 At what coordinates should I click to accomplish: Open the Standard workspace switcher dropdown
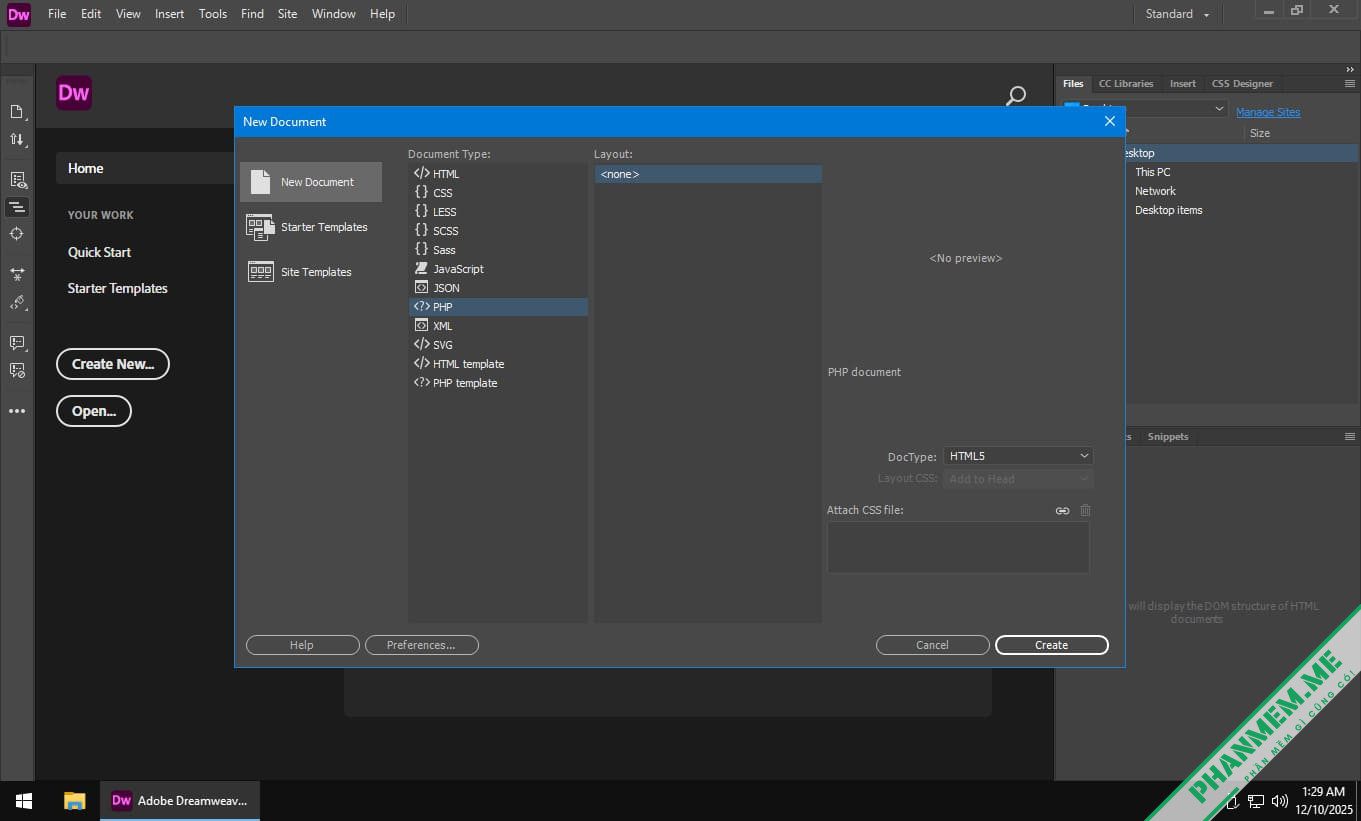click(1177, 14)
